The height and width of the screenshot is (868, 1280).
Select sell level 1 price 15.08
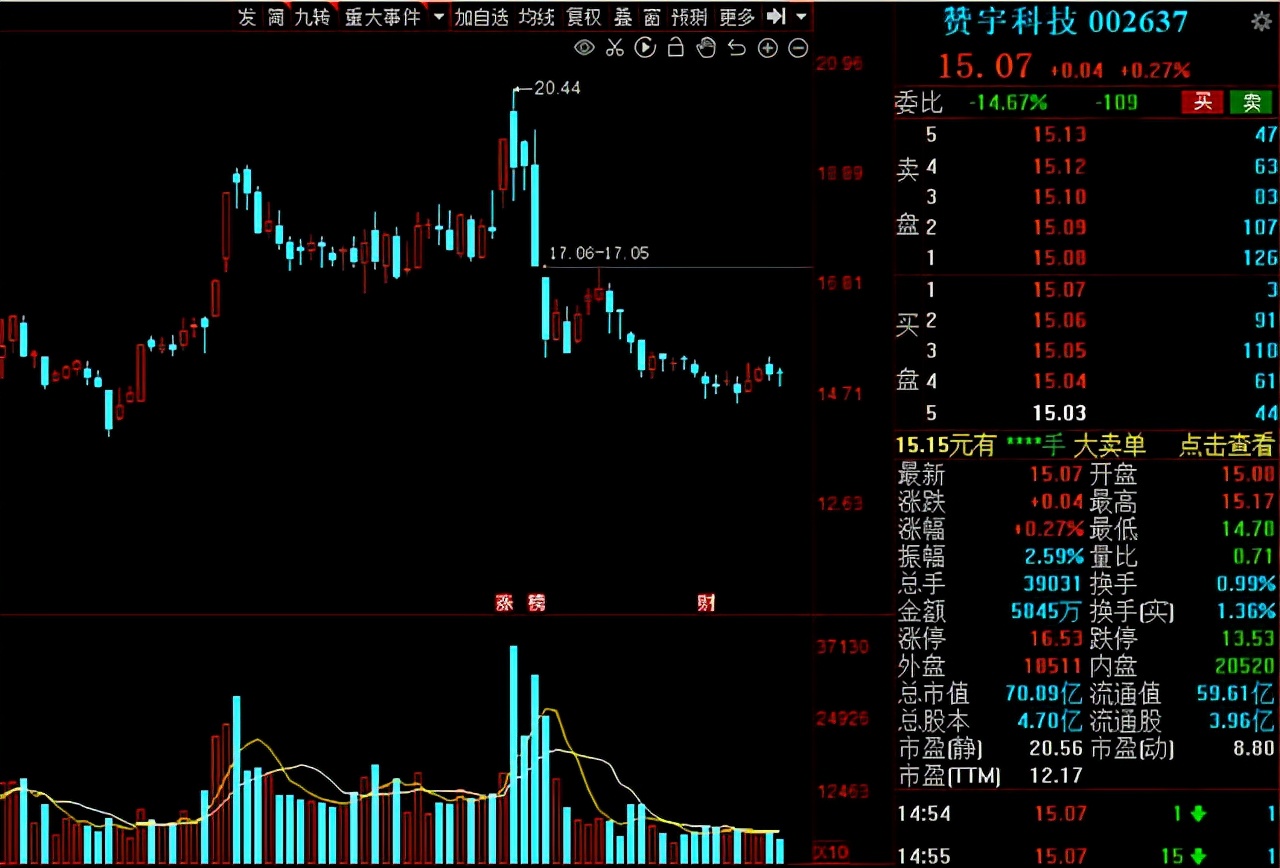[1059, 258]
